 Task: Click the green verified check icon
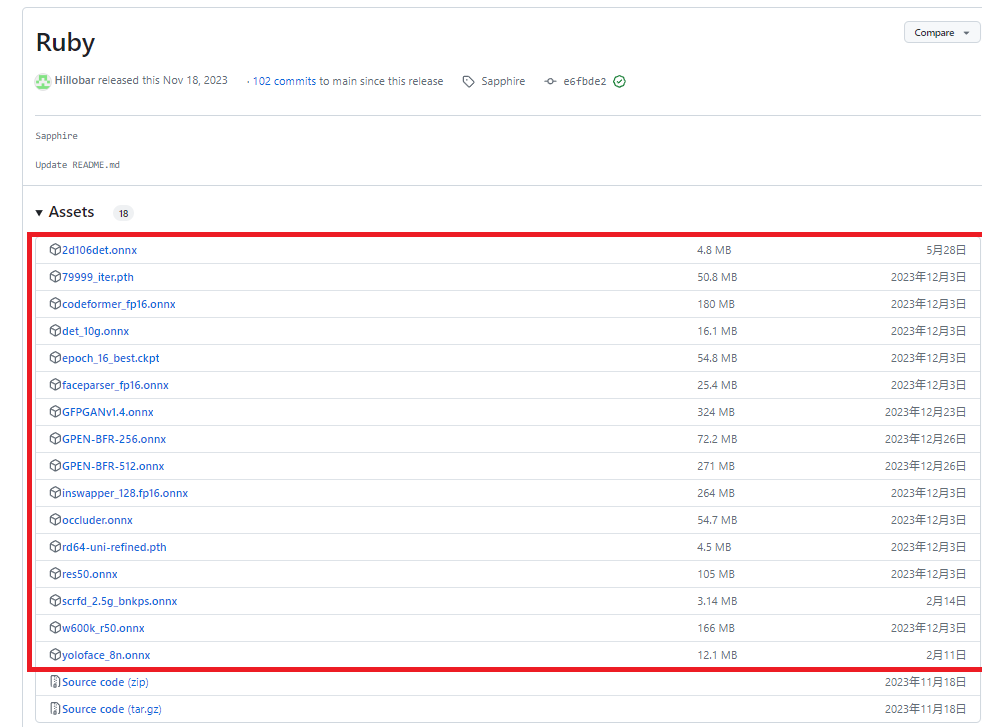(619, 81)
